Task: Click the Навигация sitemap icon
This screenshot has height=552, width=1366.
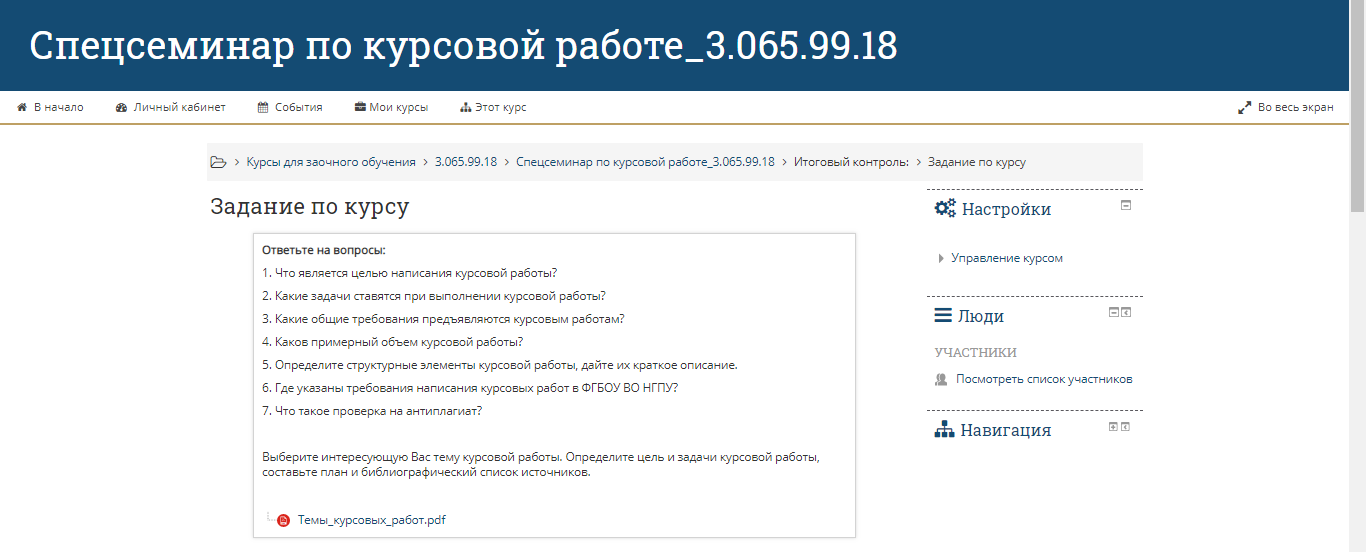Action: pyautogui.click(x=944, y=430)
